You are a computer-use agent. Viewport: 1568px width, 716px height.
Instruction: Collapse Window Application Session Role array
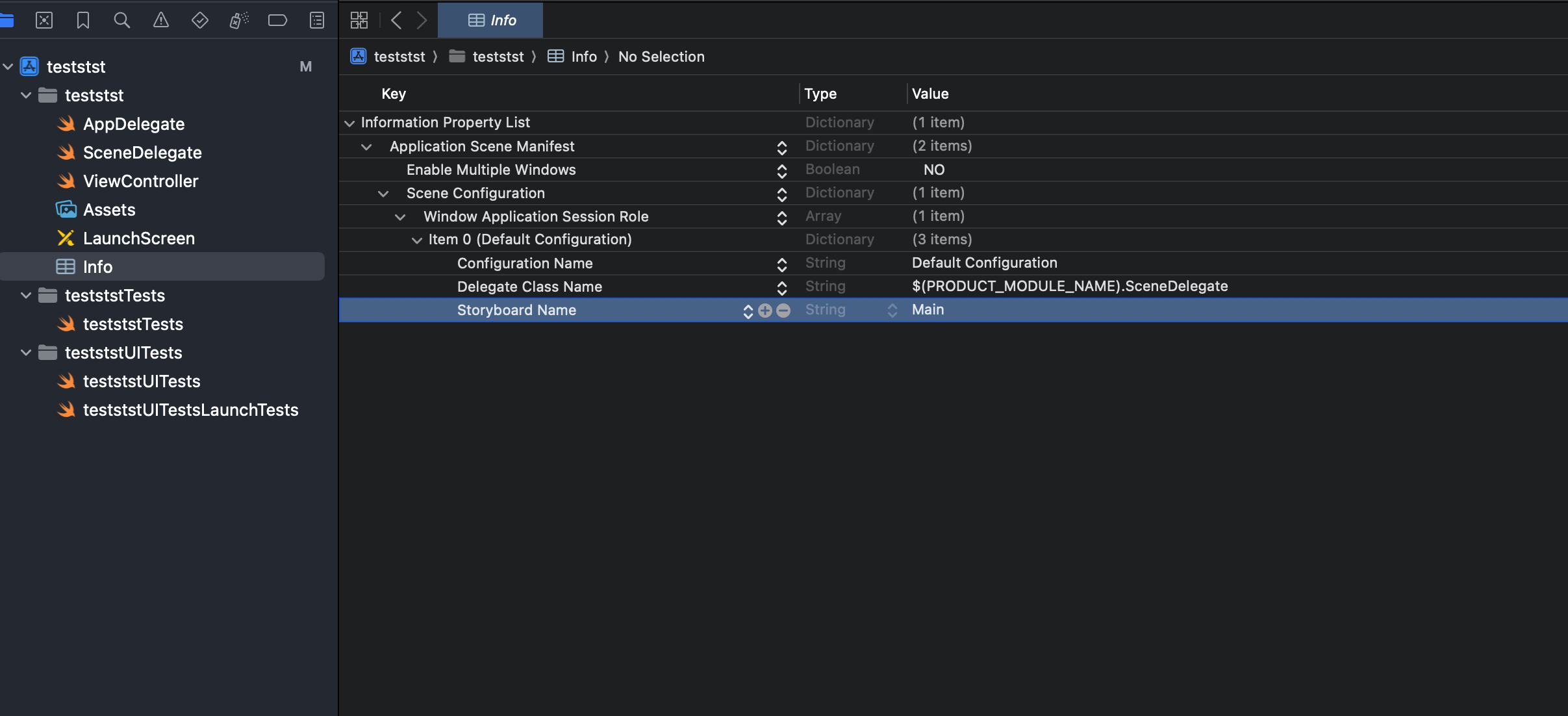pos(400,218)
